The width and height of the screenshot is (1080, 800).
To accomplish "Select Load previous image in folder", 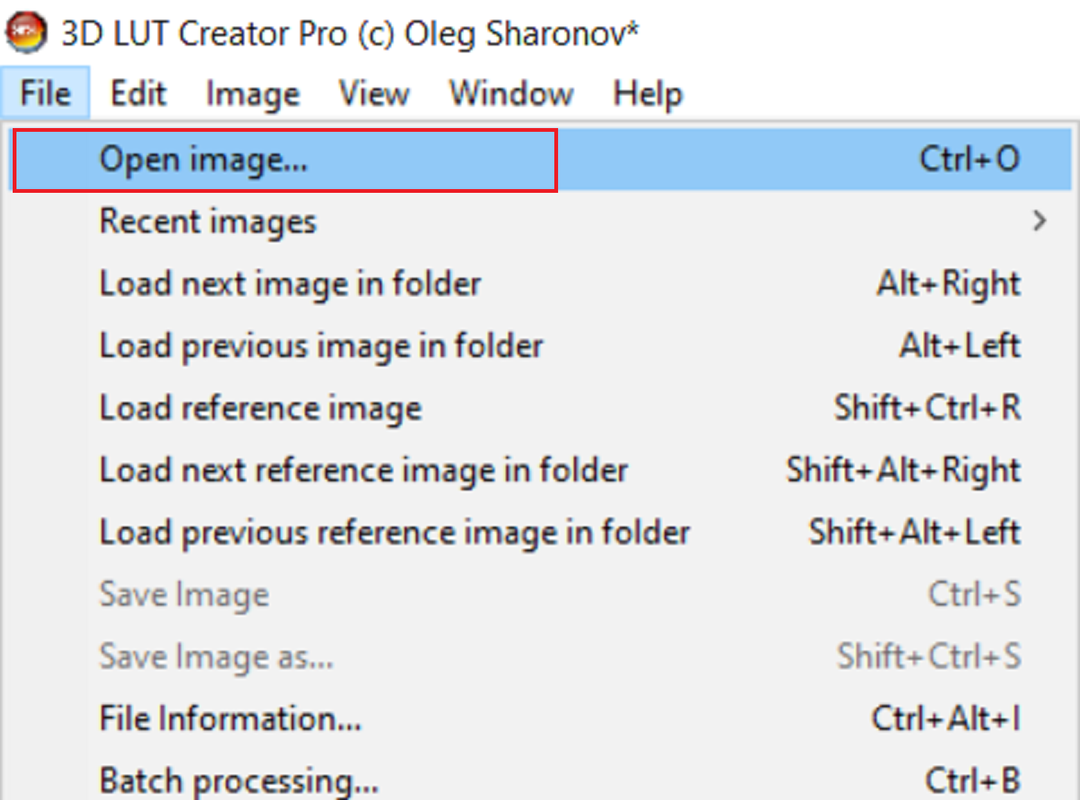I will tap(541, 346).
